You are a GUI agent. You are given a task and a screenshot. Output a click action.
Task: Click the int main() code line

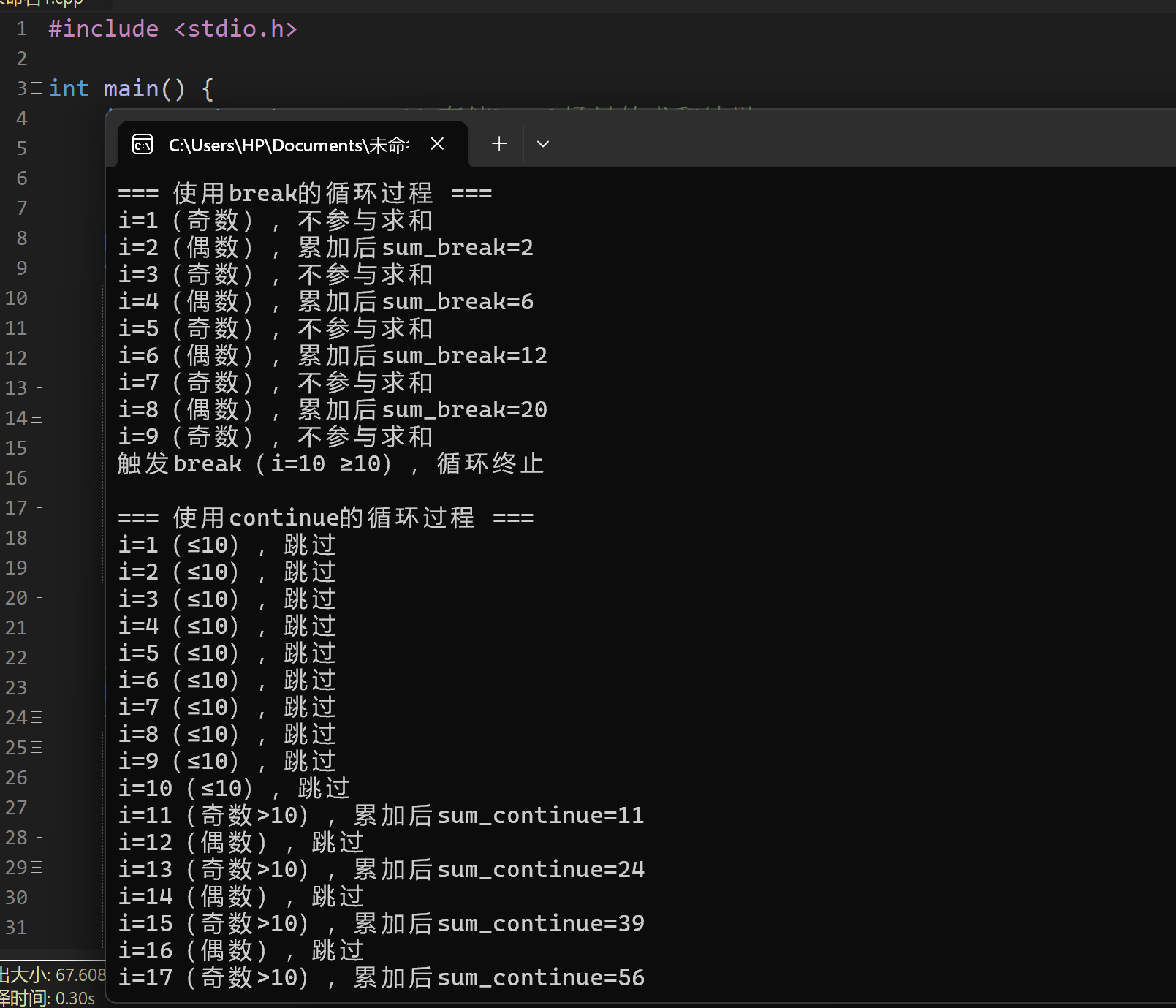tap(132, 89)
